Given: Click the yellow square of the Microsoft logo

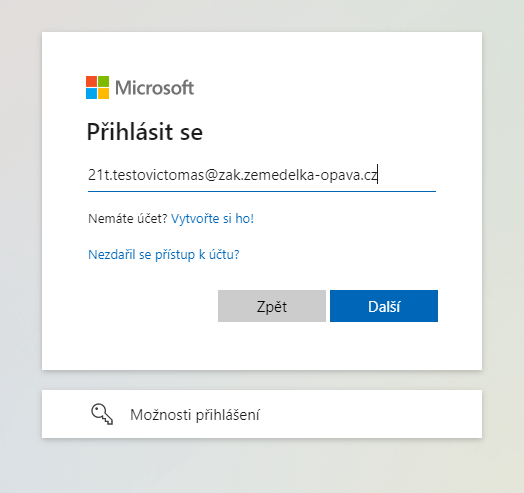Looking at the screenshot, I should point(103,94).
